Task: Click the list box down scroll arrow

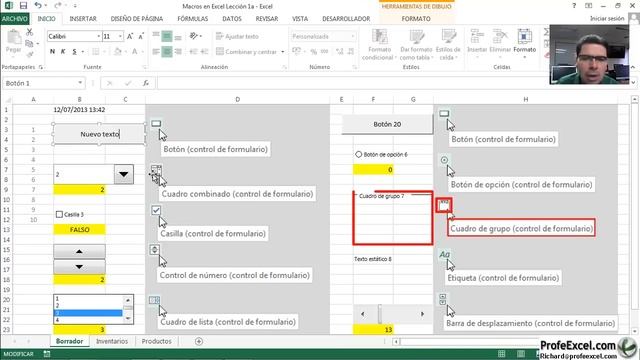Action: coord(128,318)
